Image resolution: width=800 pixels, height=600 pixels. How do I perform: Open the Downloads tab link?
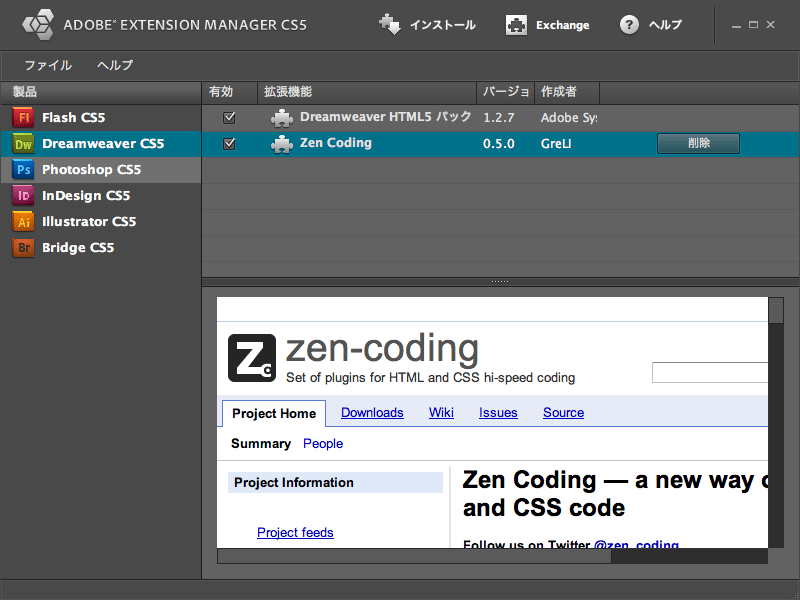point(372,412)
